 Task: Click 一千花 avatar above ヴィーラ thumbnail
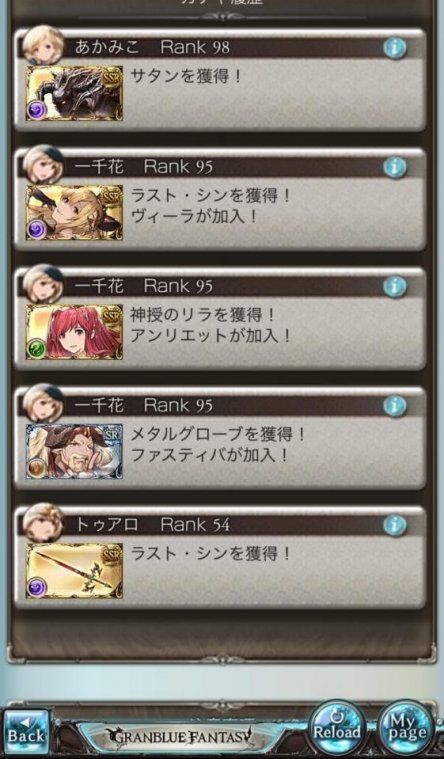(x=43, y=165)
